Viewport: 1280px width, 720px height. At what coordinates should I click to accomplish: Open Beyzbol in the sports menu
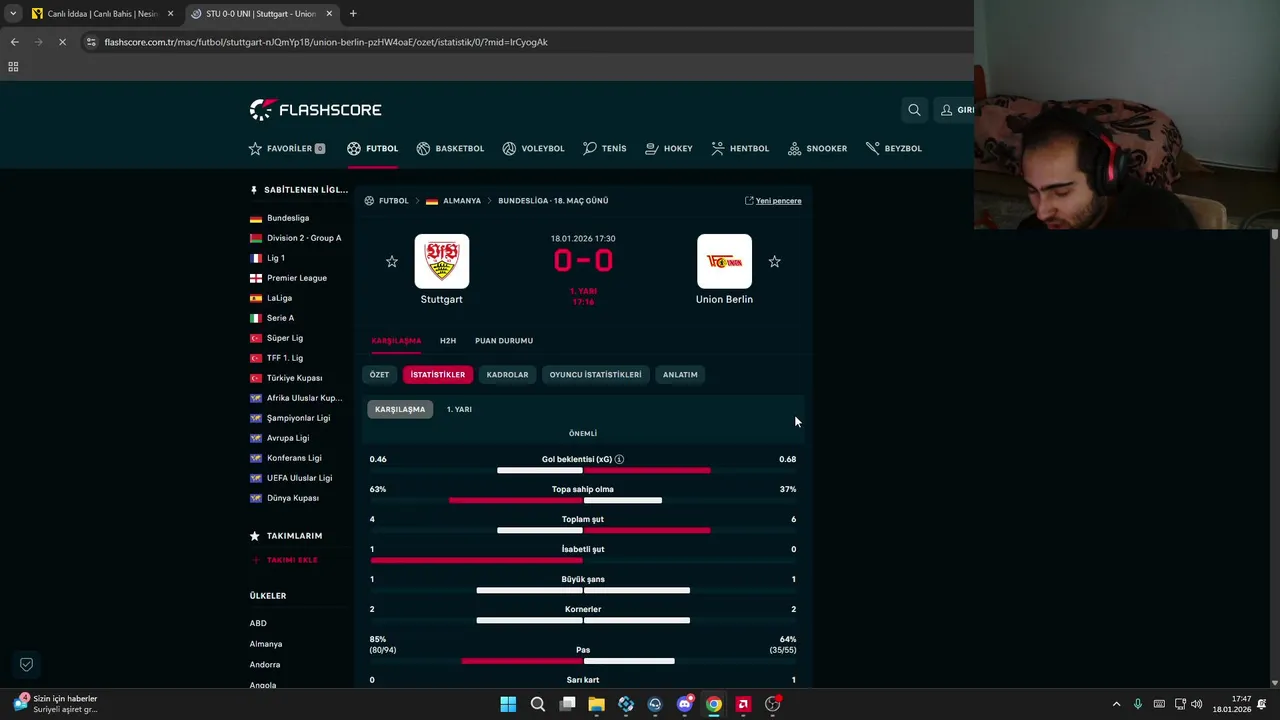(894, 148)
